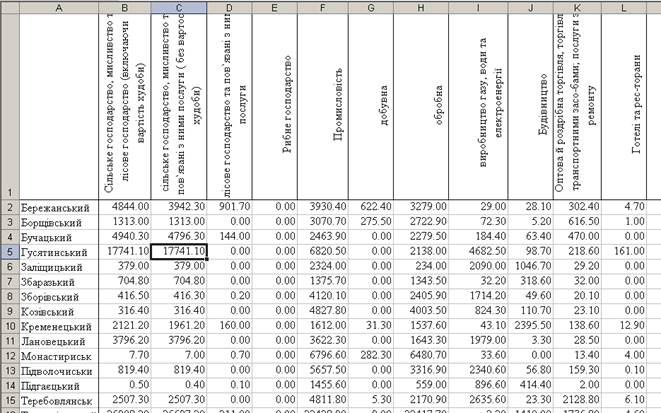Screen dimensions: 661x413
Task: Click the Лановецький cell
Action: tap(59, 341)
